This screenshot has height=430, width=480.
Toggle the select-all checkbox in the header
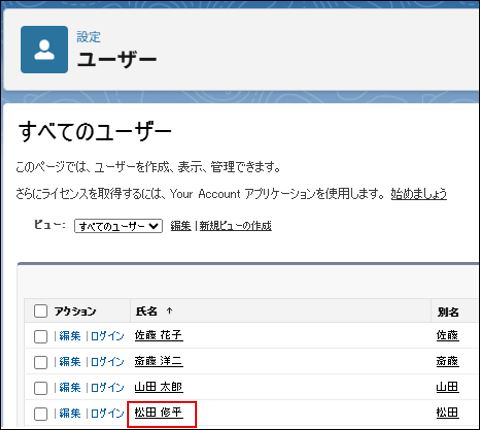coord(41,311)
